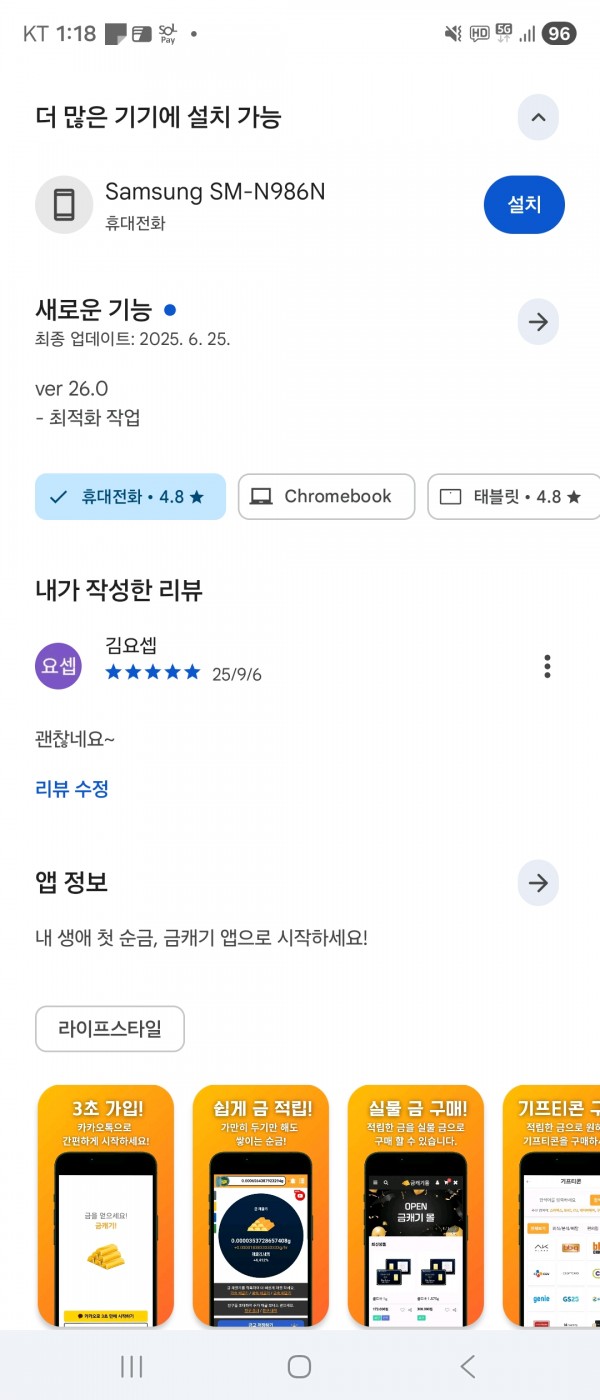Tap the Android home navigation icon

click(299, 1367)
